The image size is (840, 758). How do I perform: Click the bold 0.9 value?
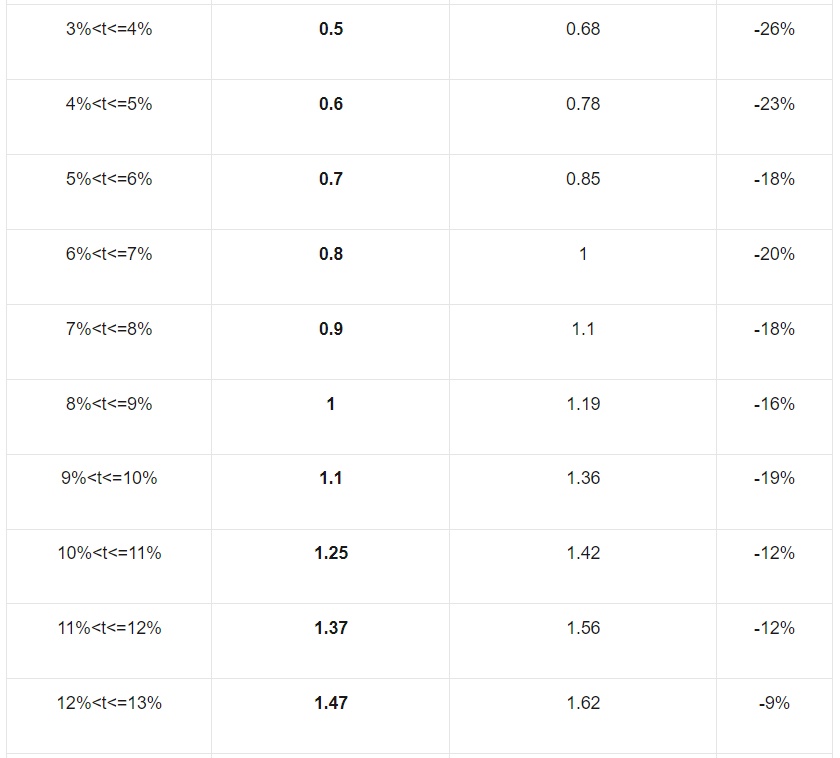coord(331,329)
